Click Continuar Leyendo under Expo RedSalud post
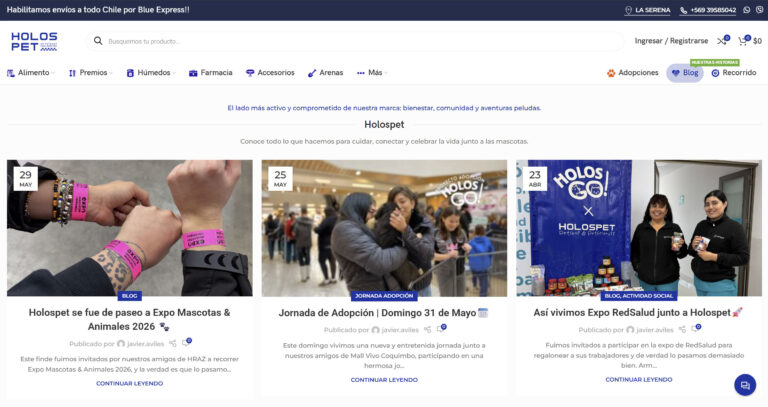 (x=639, y=380)
